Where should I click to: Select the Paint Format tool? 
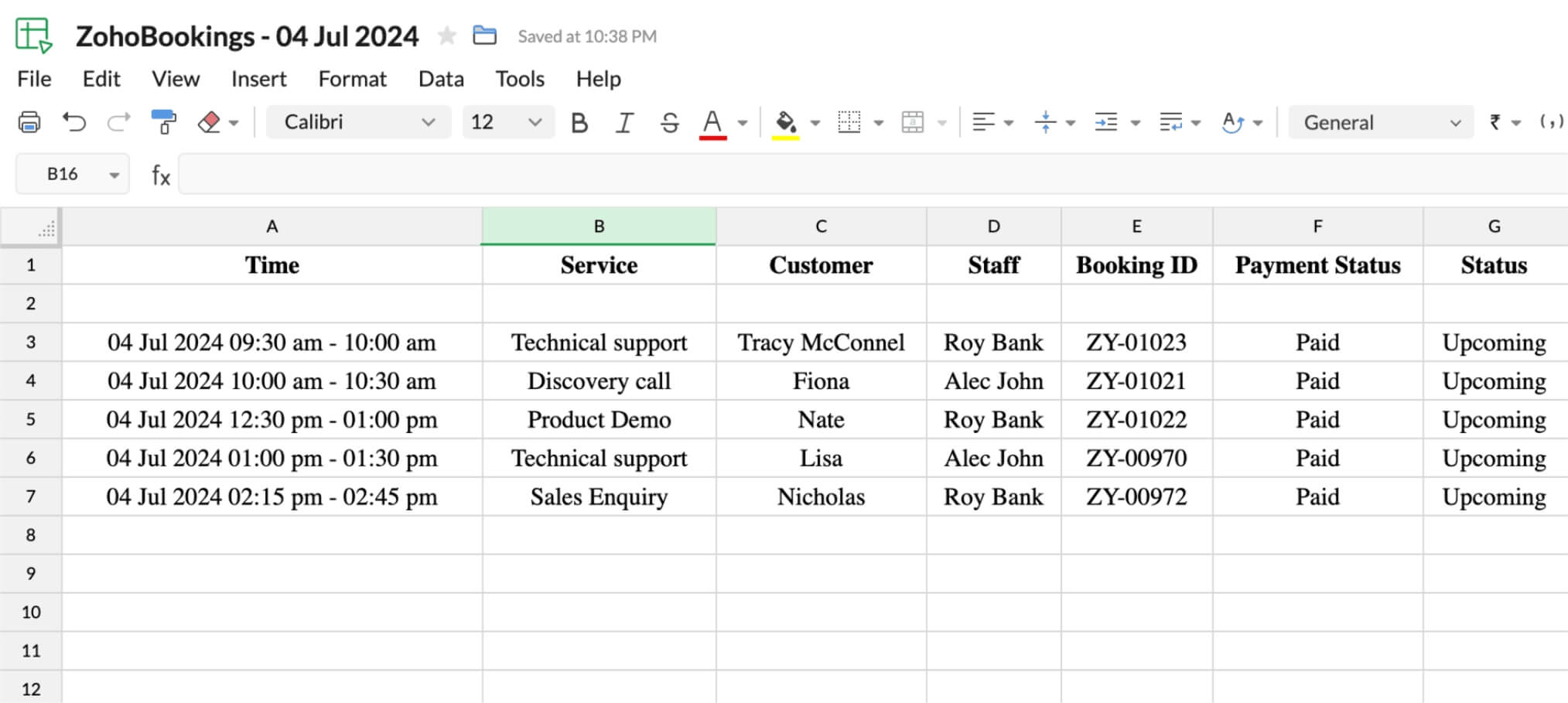tap(163, 122)
